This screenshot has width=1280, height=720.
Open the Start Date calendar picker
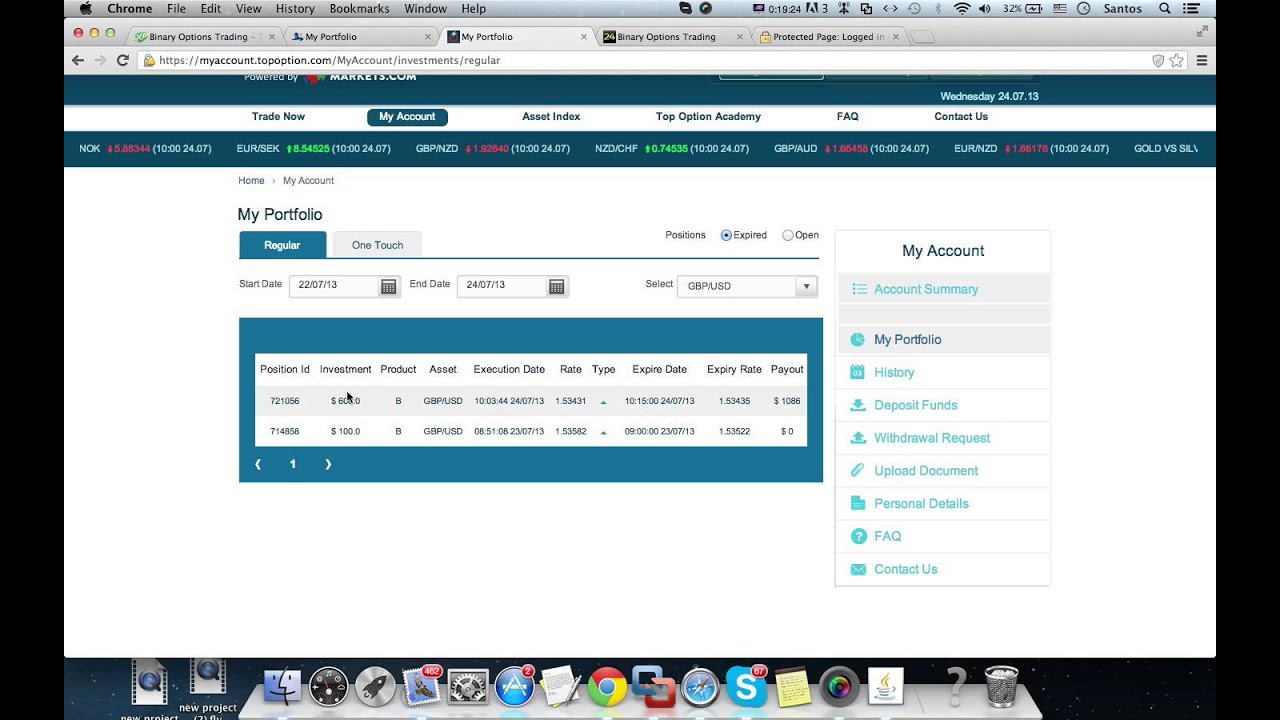[388, 287]
